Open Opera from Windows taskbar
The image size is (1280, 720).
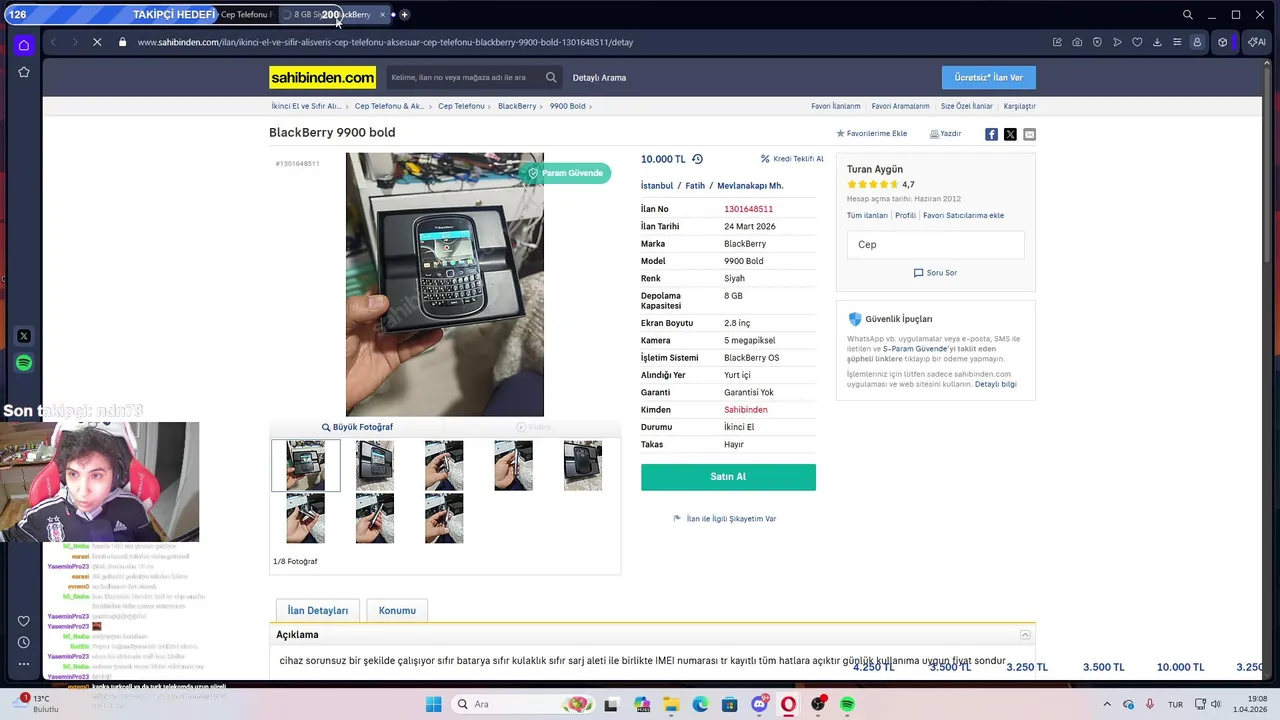(789, 704)
